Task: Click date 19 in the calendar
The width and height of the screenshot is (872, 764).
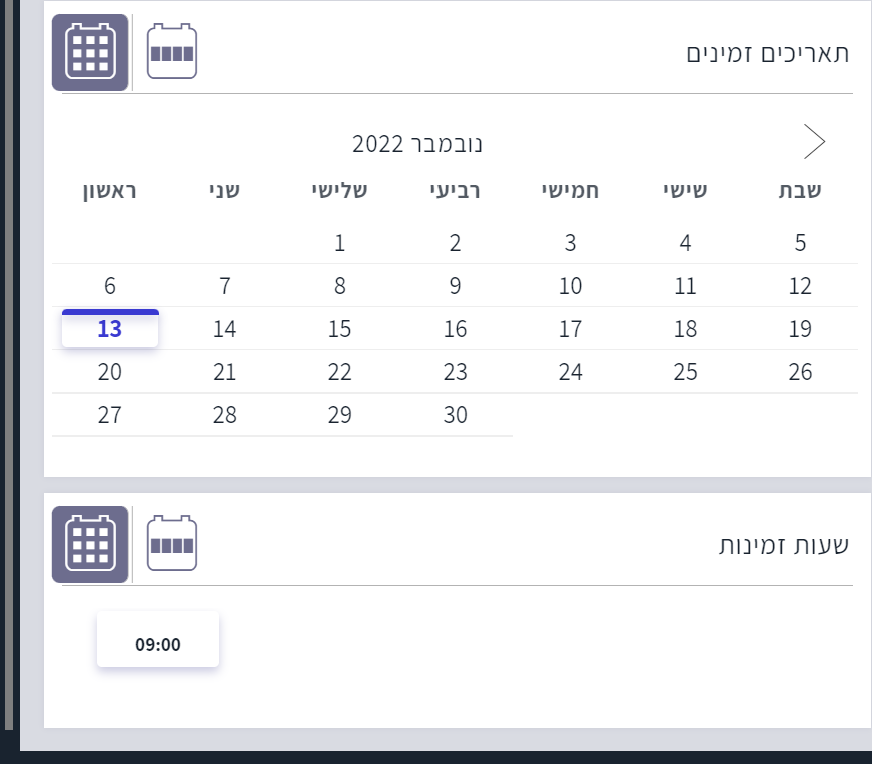Action: pyautogui.click(x=800, y=329)
